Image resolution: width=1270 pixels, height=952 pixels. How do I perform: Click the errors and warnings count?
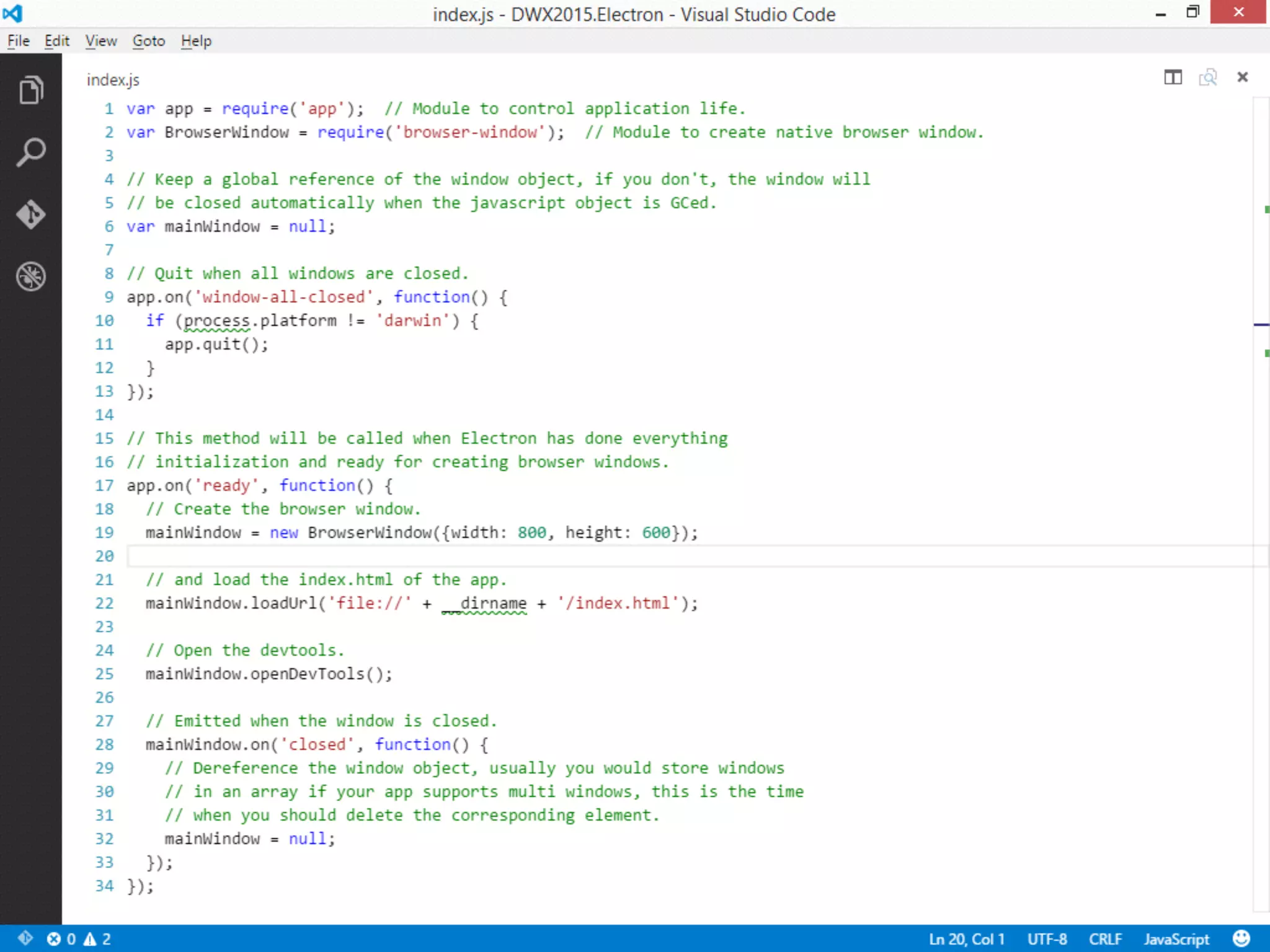click(79, 938)
